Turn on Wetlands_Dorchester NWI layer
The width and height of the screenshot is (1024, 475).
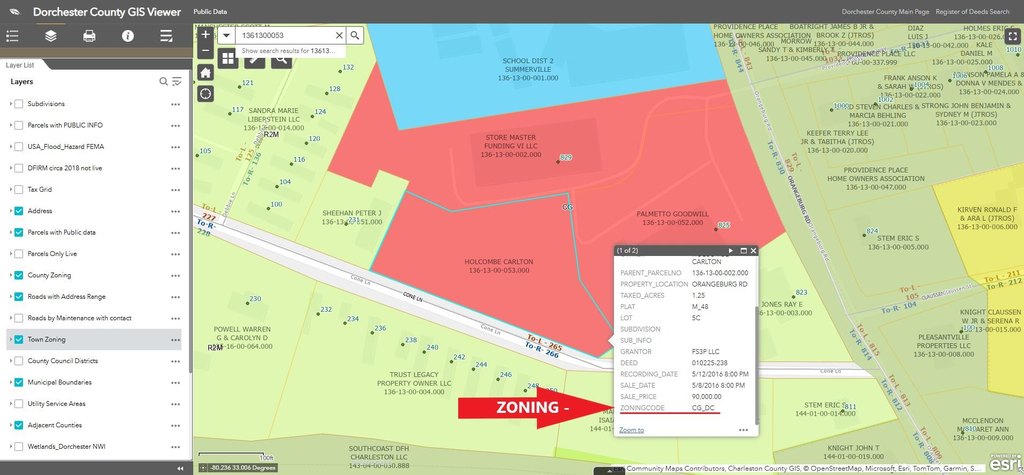pos(19,446)
